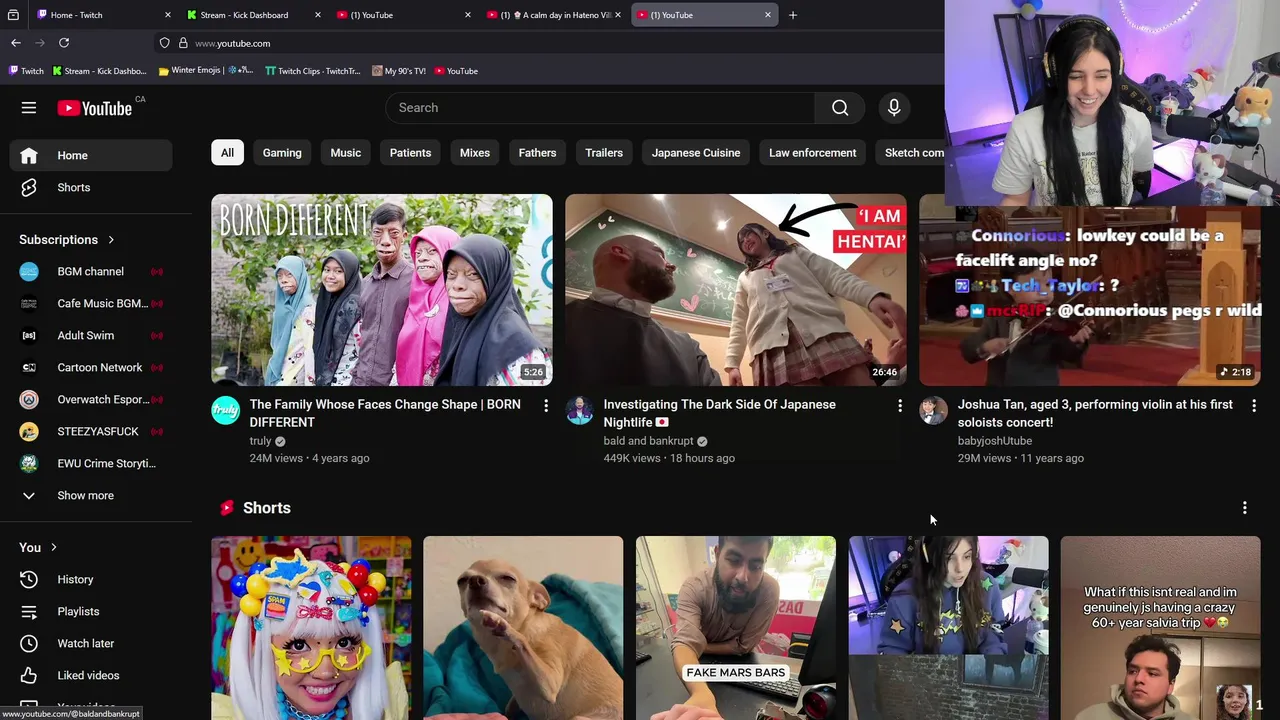
Task: Click bald and bankrupt channel avatar
Action: pyautogui.click(x=580, y=410)
